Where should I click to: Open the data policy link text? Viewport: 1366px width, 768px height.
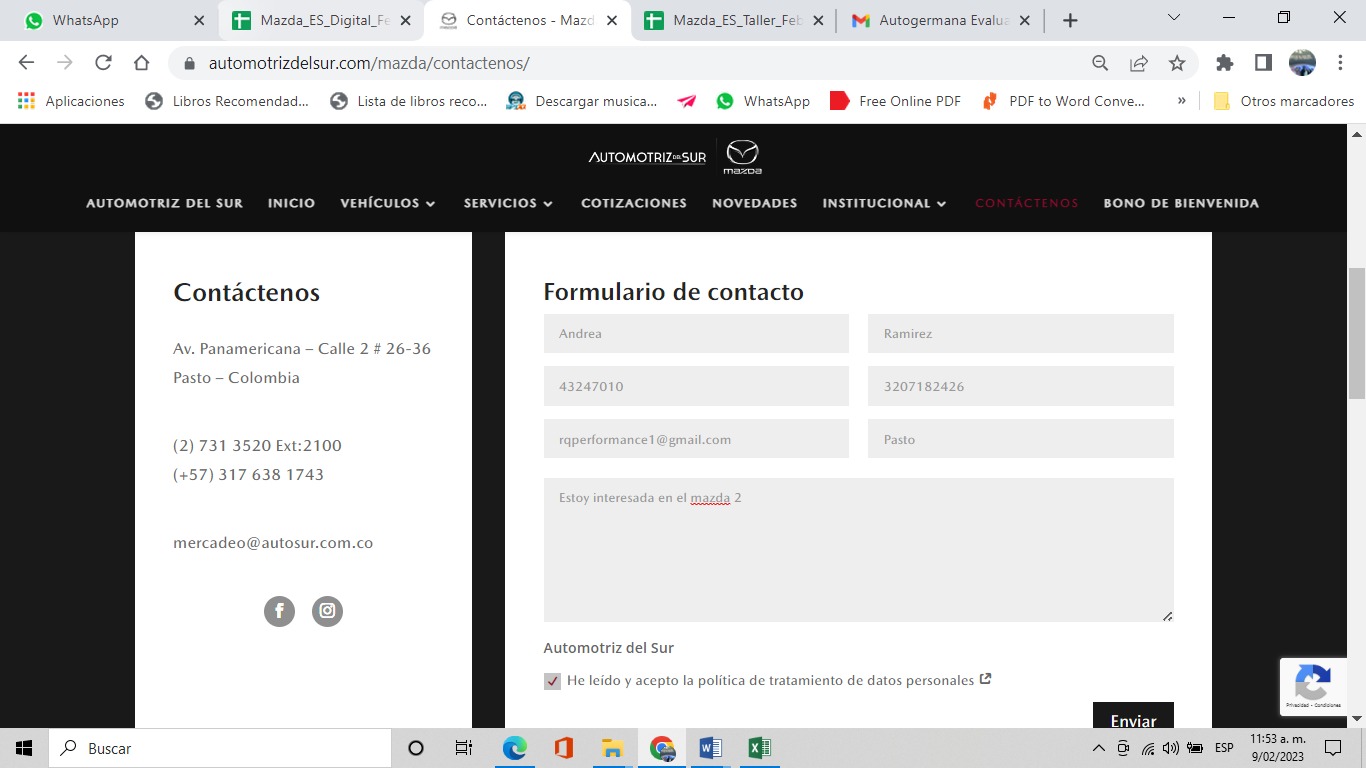[770, 681]
